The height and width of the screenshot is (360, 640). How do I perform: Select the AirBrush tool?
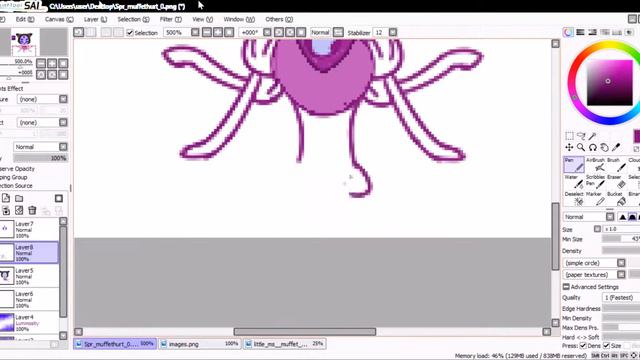[595, 164]
